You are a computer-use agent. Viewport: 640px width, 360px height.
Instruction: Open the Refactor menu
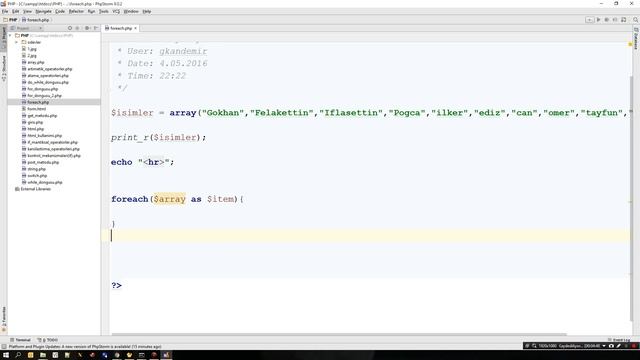click(x=76, y=11)
